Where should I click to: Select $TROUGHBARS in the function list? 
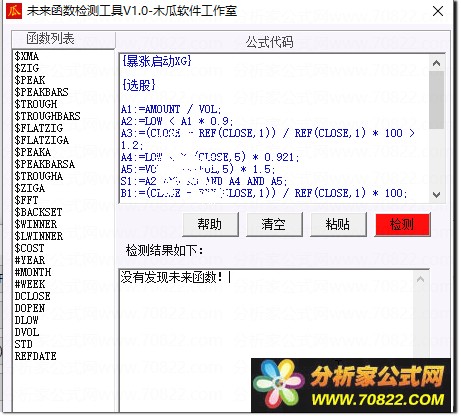click(47, 116)
